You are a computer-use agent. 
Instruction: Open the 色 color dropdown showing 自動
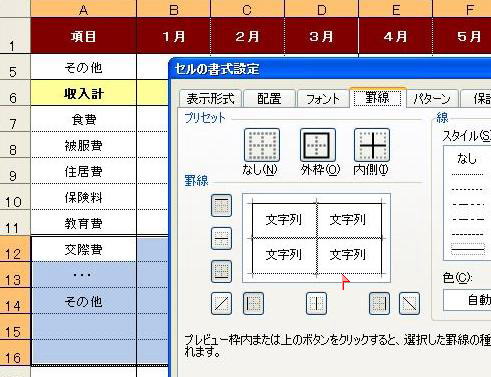click(x=467, y=300)
